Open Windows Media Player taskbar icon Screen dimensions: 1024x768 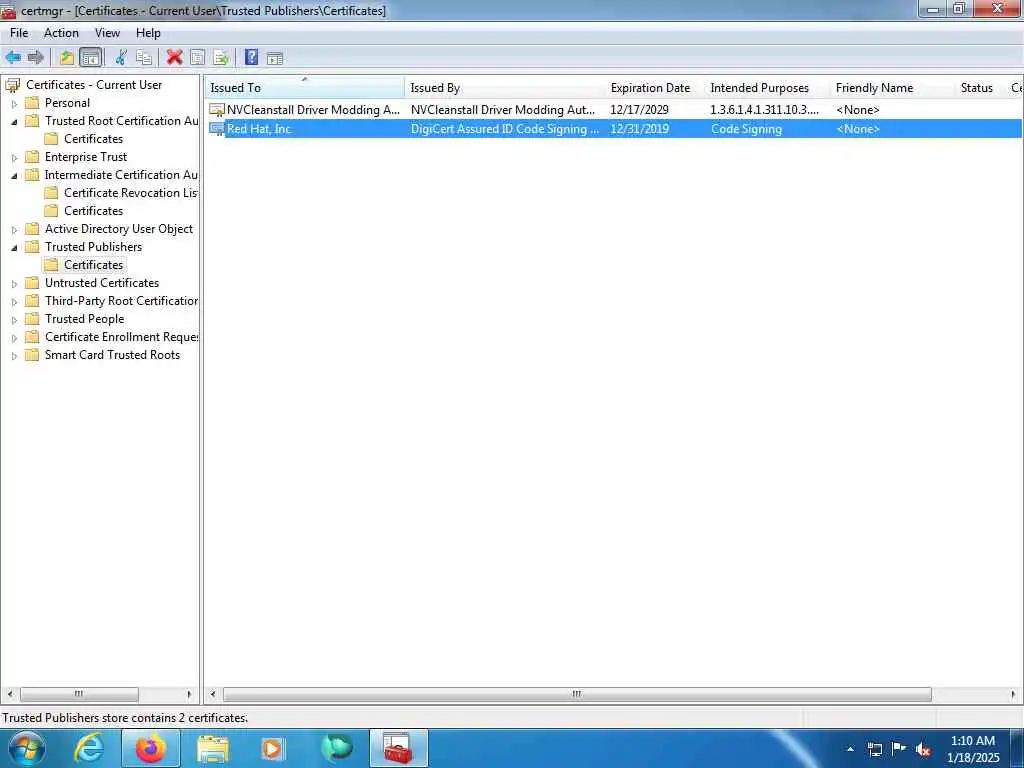coord(272,748)
